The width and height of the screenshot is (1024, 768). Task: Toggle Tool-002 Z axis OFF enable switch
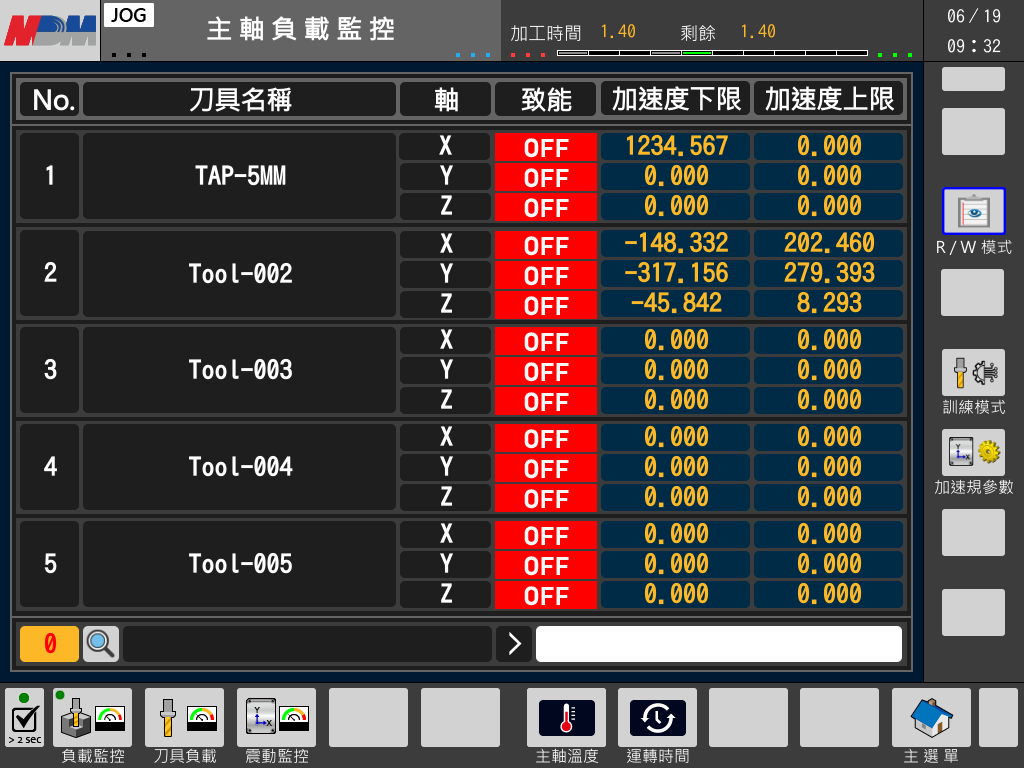[546, 305]
